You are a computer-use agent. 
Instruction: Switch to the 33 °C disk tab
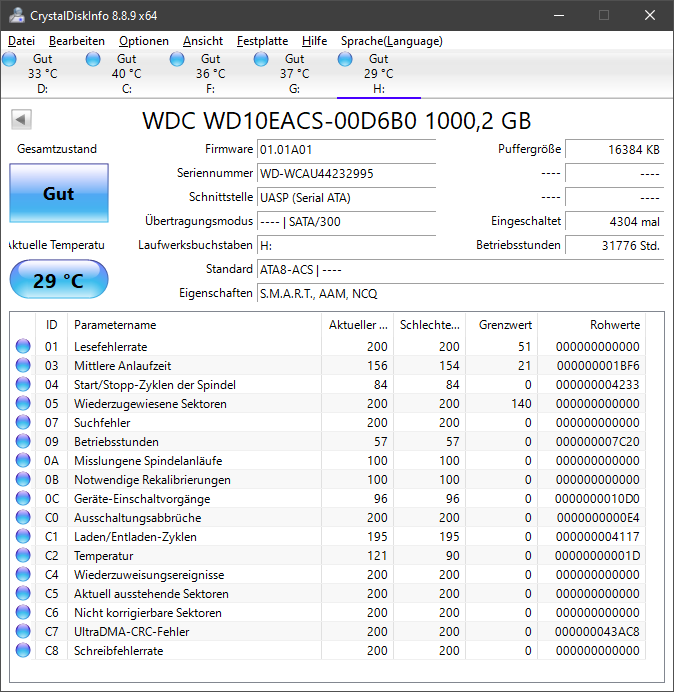[42, 74]
